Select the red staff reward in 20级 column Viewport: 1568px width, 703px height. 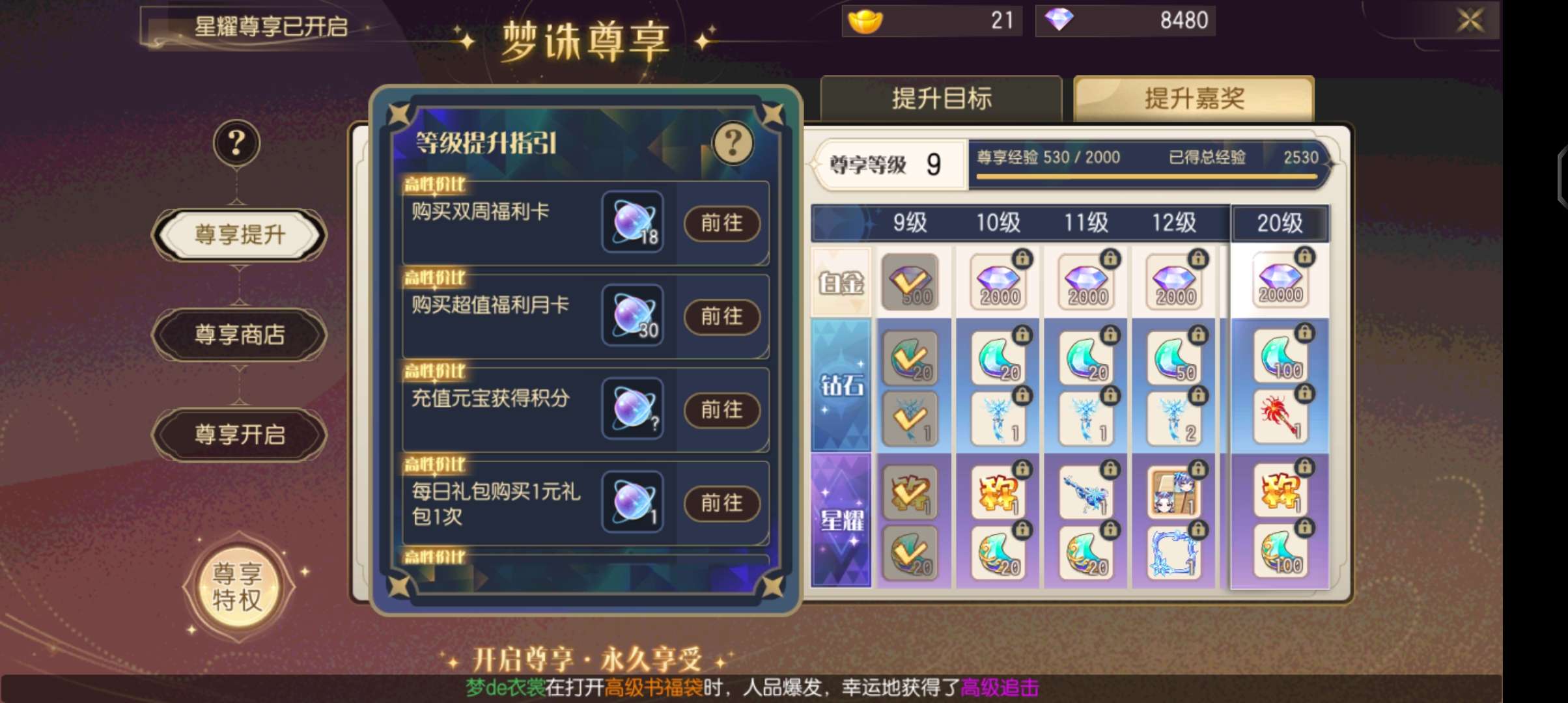[x=1280, y=417]
